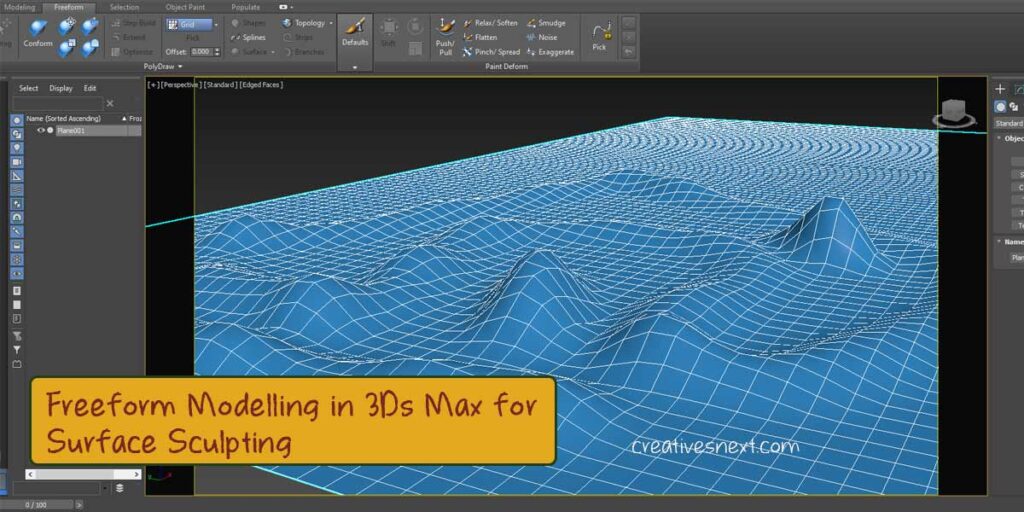
Task: Choose the Pinch/Spread brush
Action: [490, 51]
